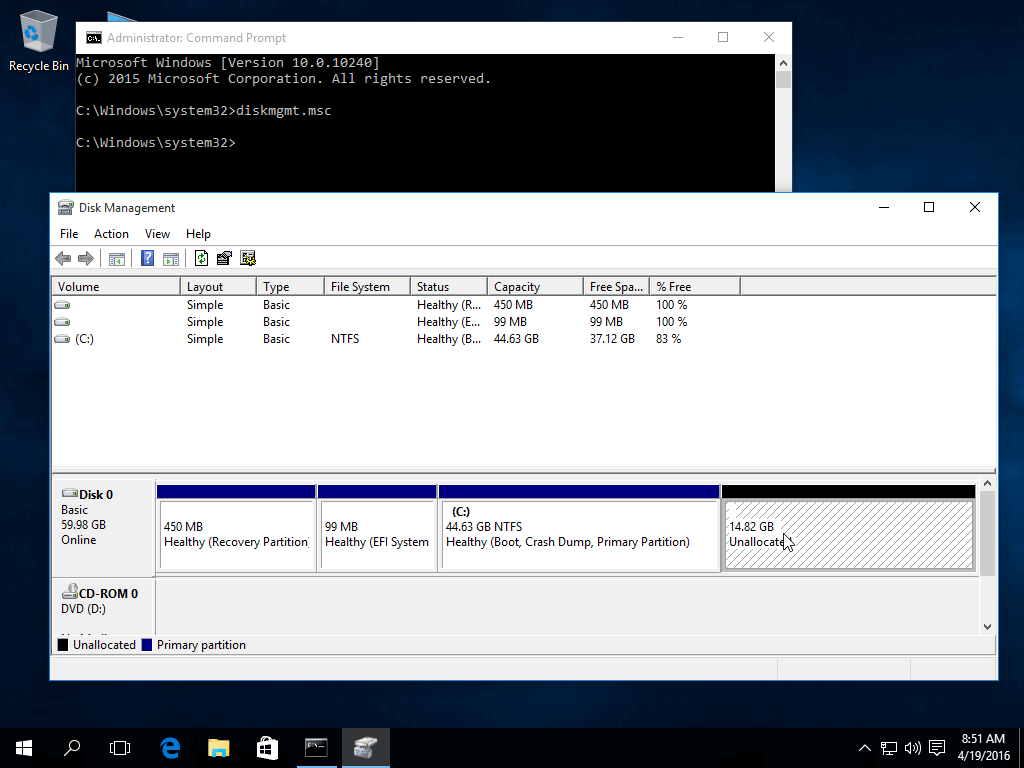Show hidden system tray icons
The width and height of the screenshot is (1024, 768).
pyautogui.click(x=865, y=747)
